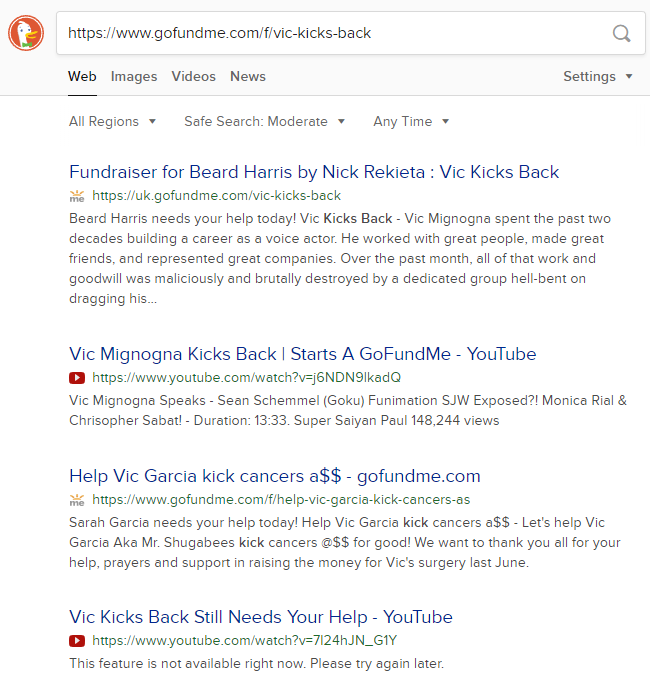Expand the All Regions filter
650x690 pixels.
[x=113, y=121]
